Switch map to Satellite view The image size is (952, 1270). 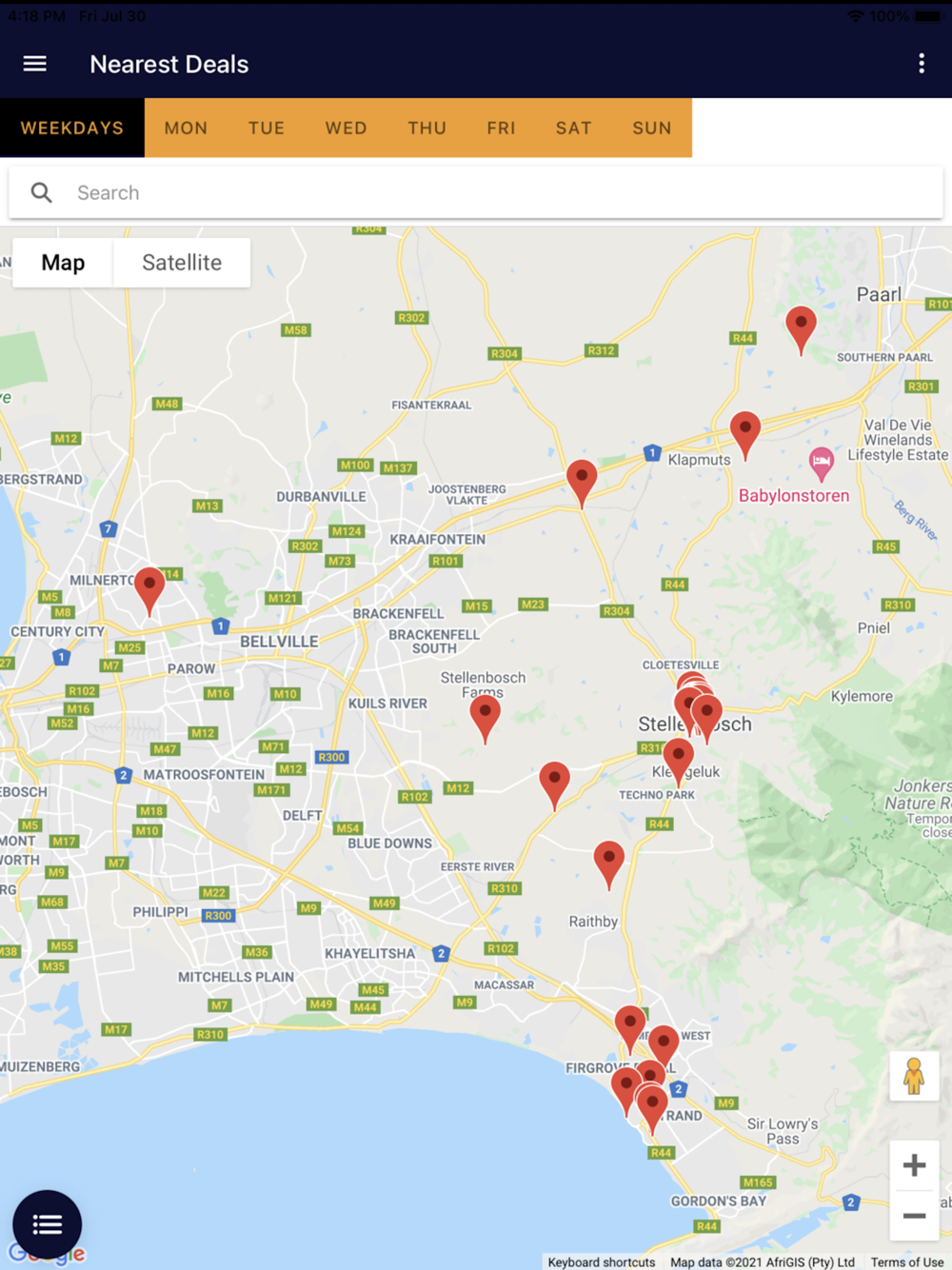click(182, 263)
